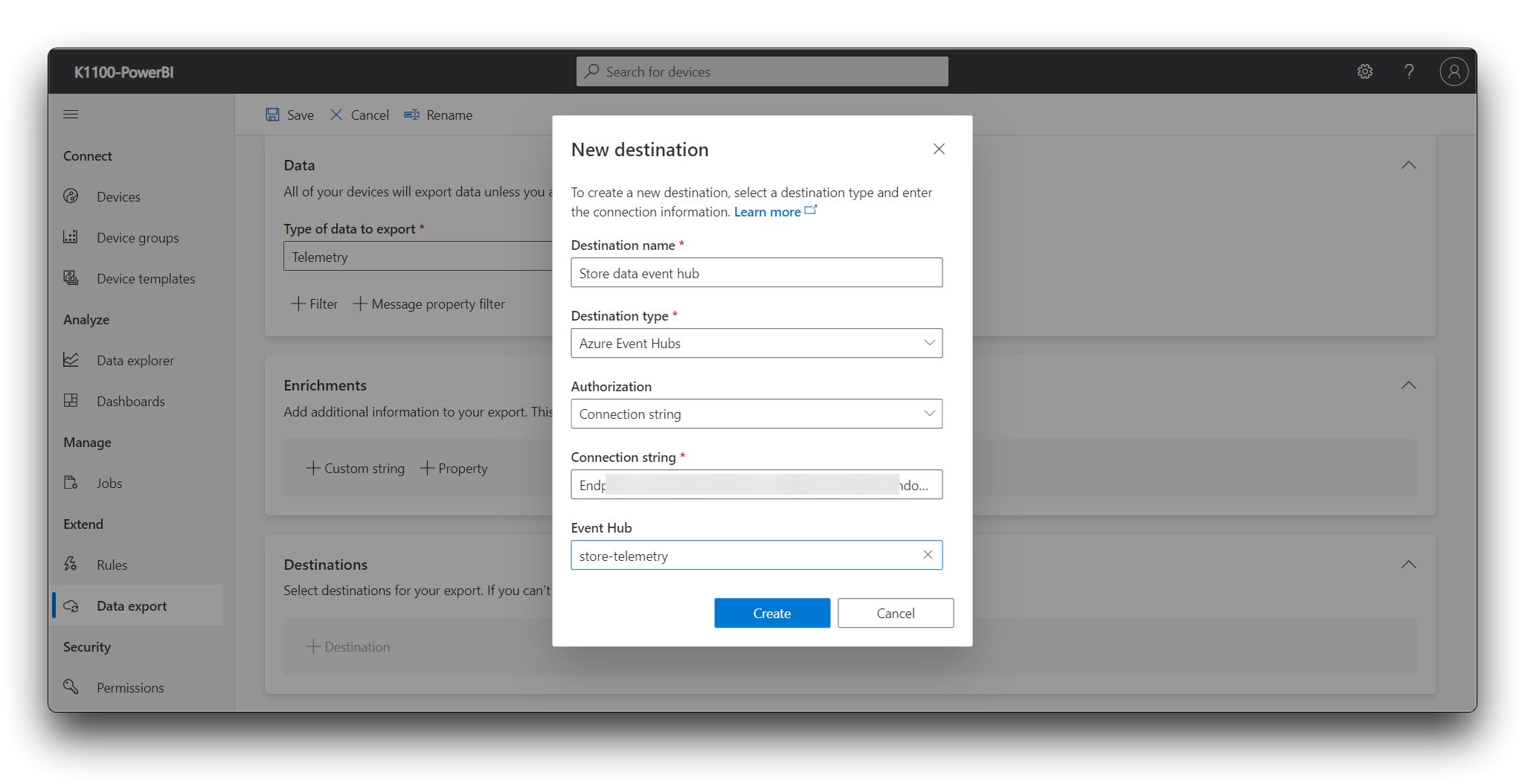Open Jobs in sidebar
The width and height of the screenshot is (1525, 784).
[109, 483]
